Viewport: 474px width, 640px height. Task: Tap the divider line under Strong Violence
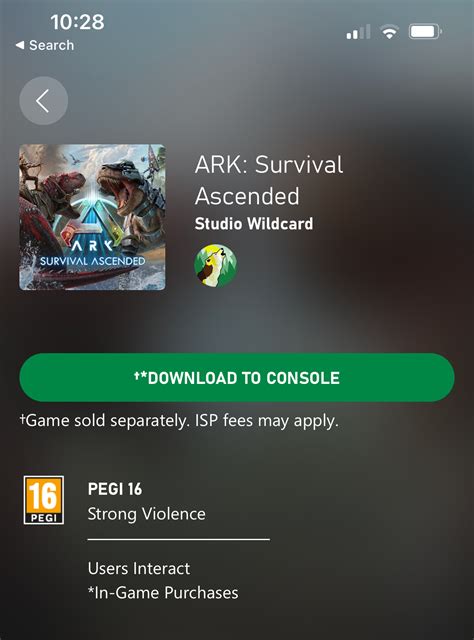(x=179, y=539)
